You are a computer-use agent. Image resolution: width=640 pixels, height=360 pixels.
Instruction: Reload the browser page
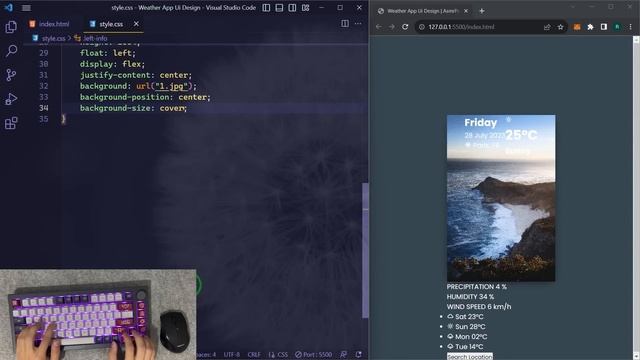pos(405,27)
